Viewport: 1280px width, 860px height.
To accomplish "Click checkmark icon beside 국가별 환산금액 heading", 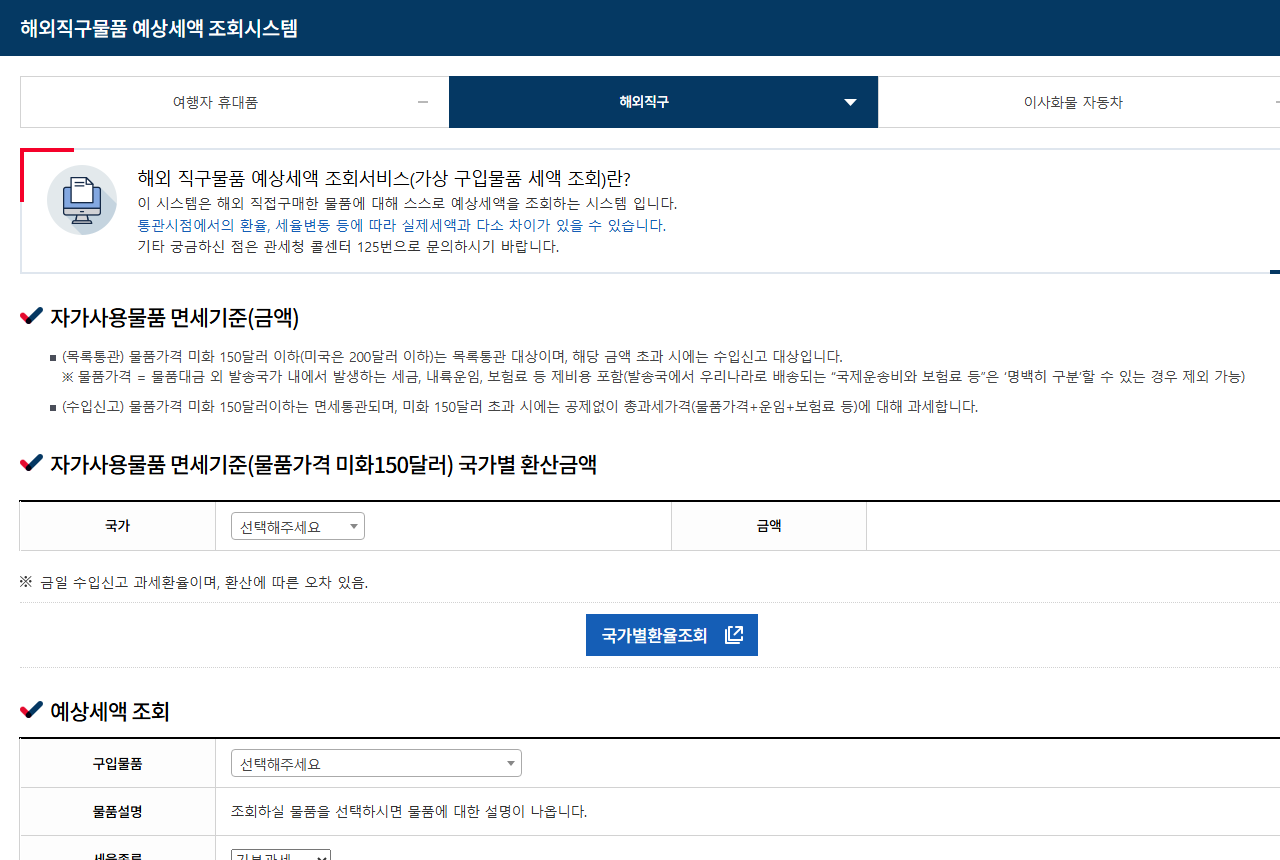I will (32, 463).
